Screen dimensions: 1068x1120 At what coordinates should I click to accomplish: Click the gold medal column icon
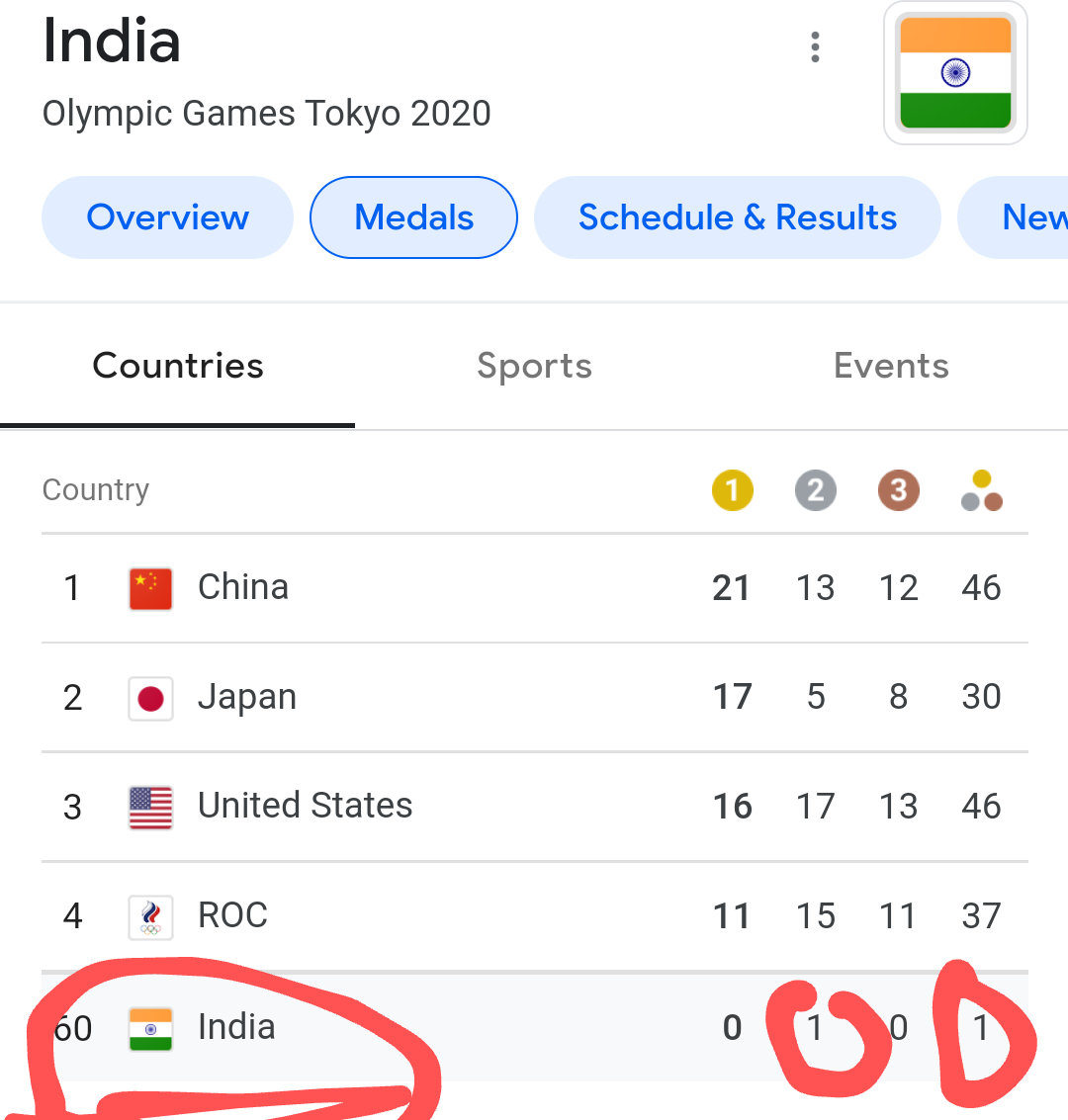coord(732,490)
